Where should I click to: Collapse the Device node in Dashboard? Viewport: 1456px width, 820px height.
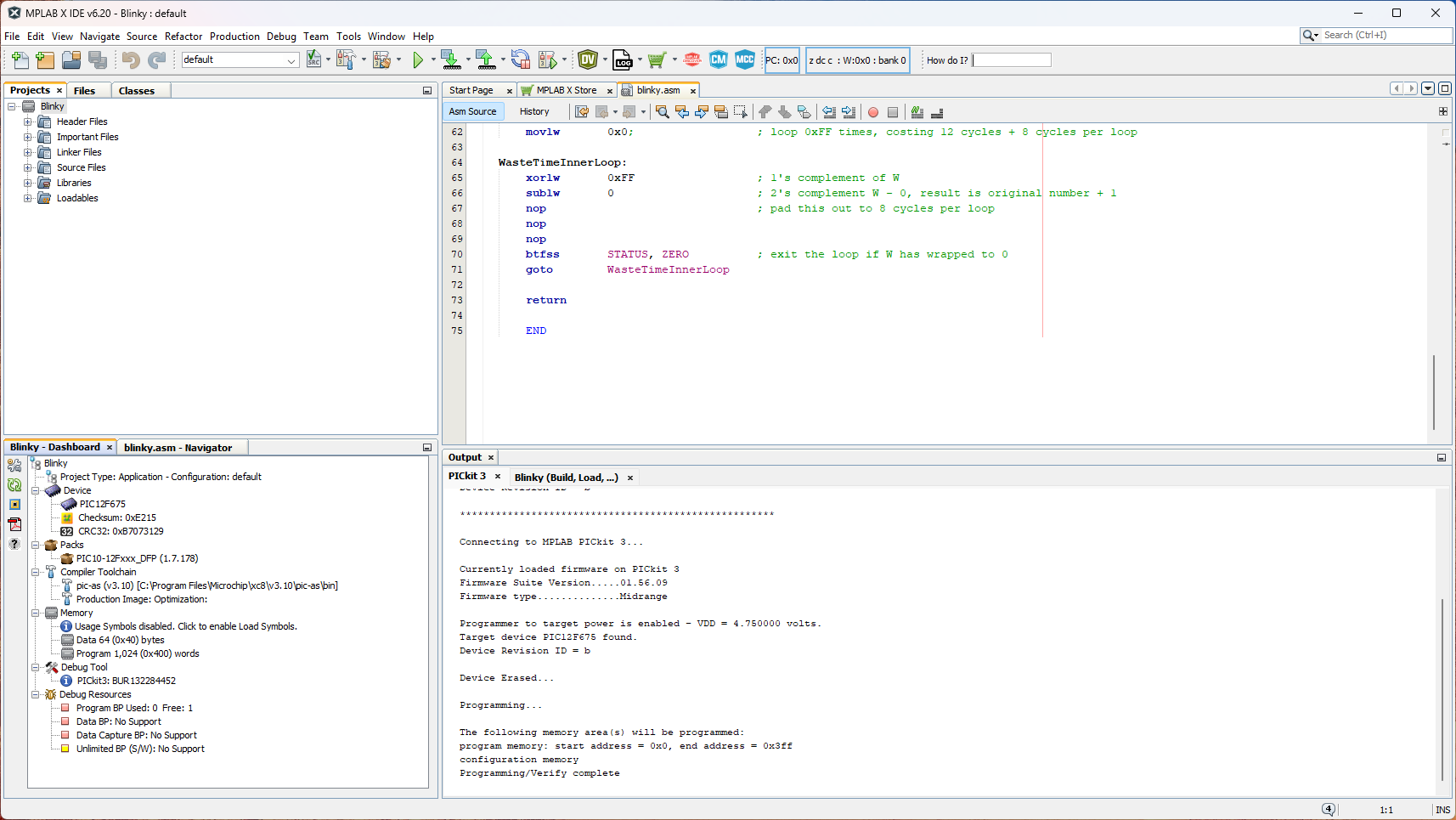[36, 490]
